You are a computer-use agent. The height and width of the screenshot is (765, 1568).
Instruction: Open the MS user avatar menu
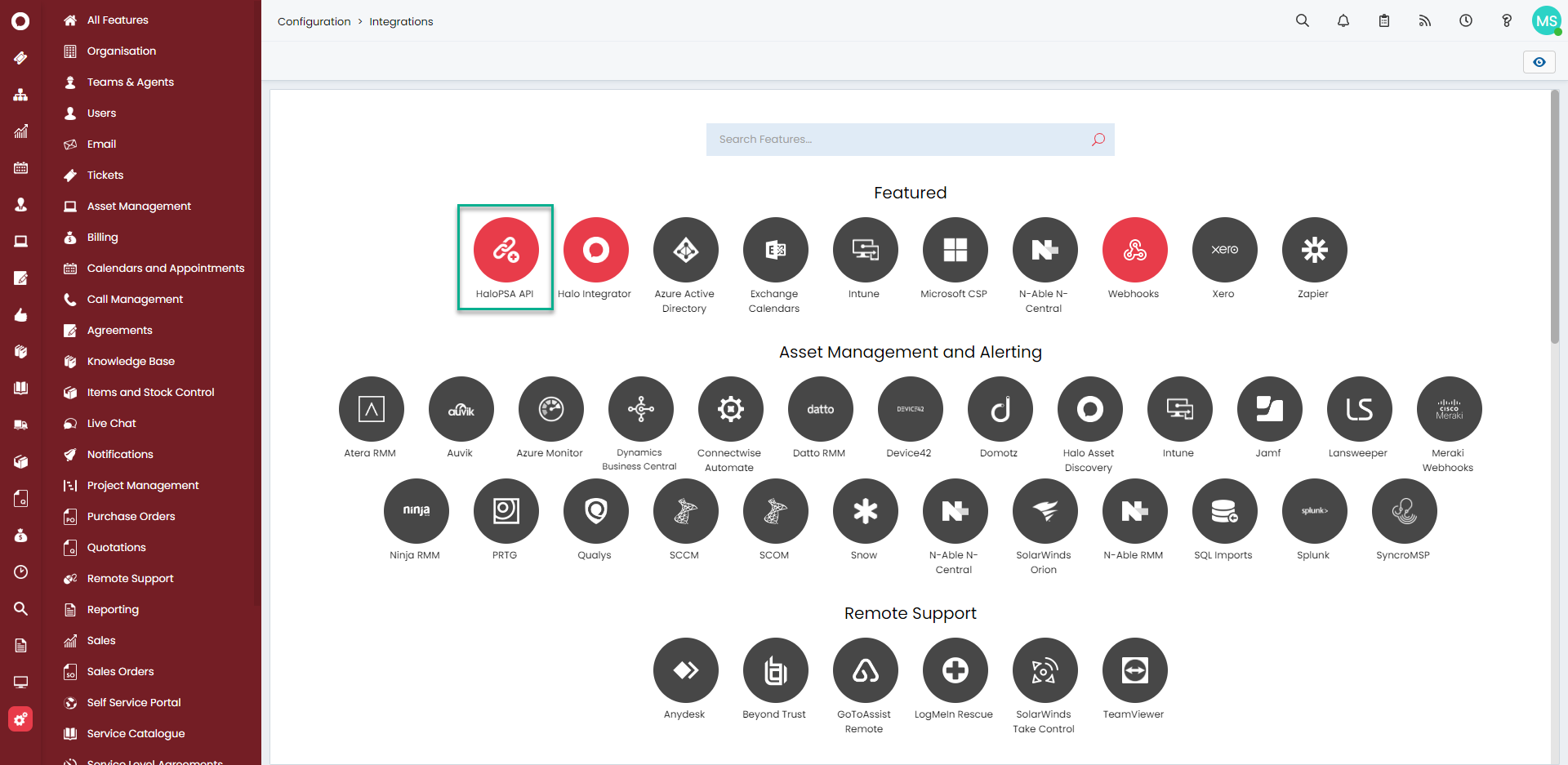(1547, 21)
